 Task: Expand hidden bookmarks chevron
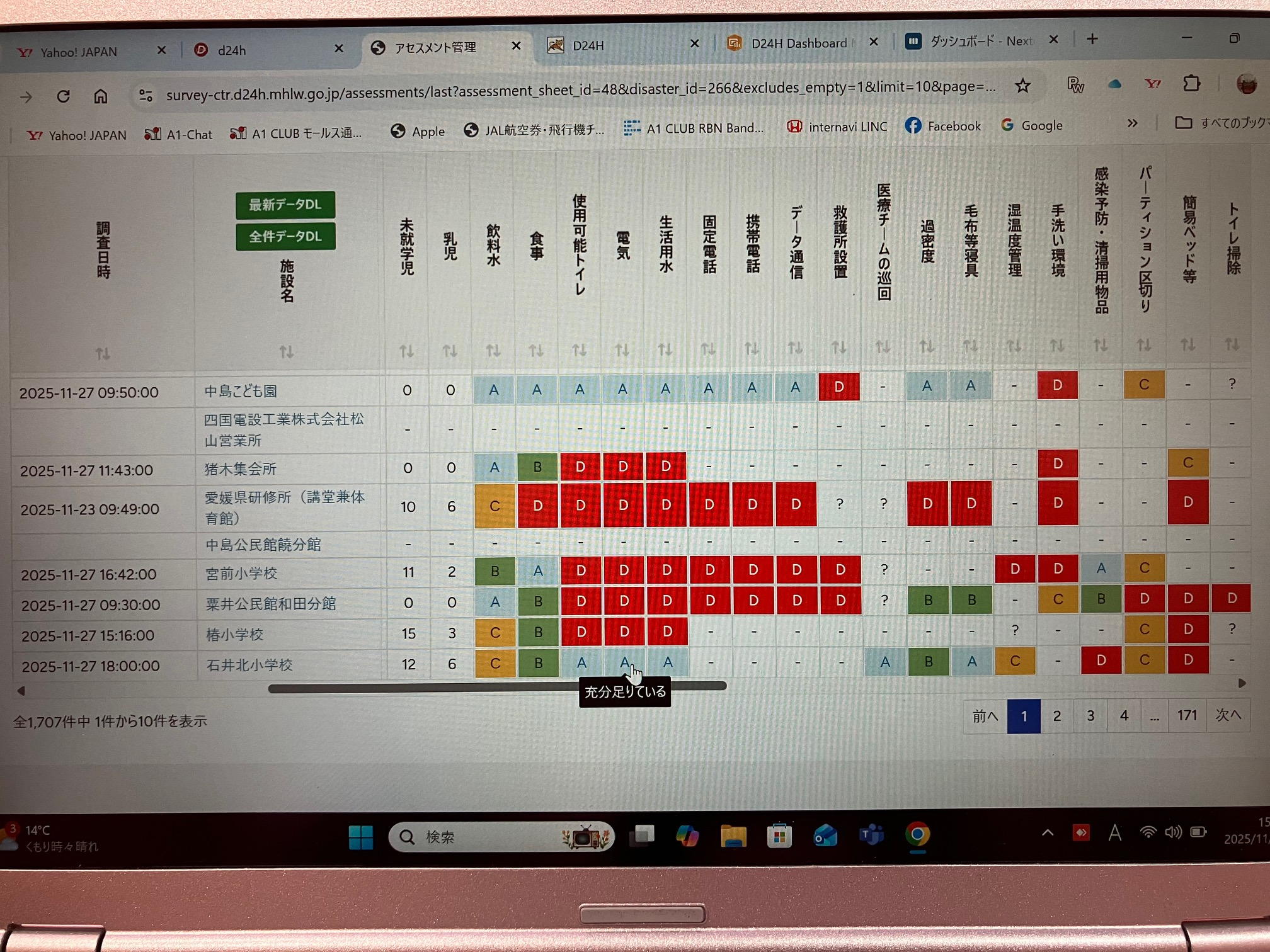pos(1132,123)
